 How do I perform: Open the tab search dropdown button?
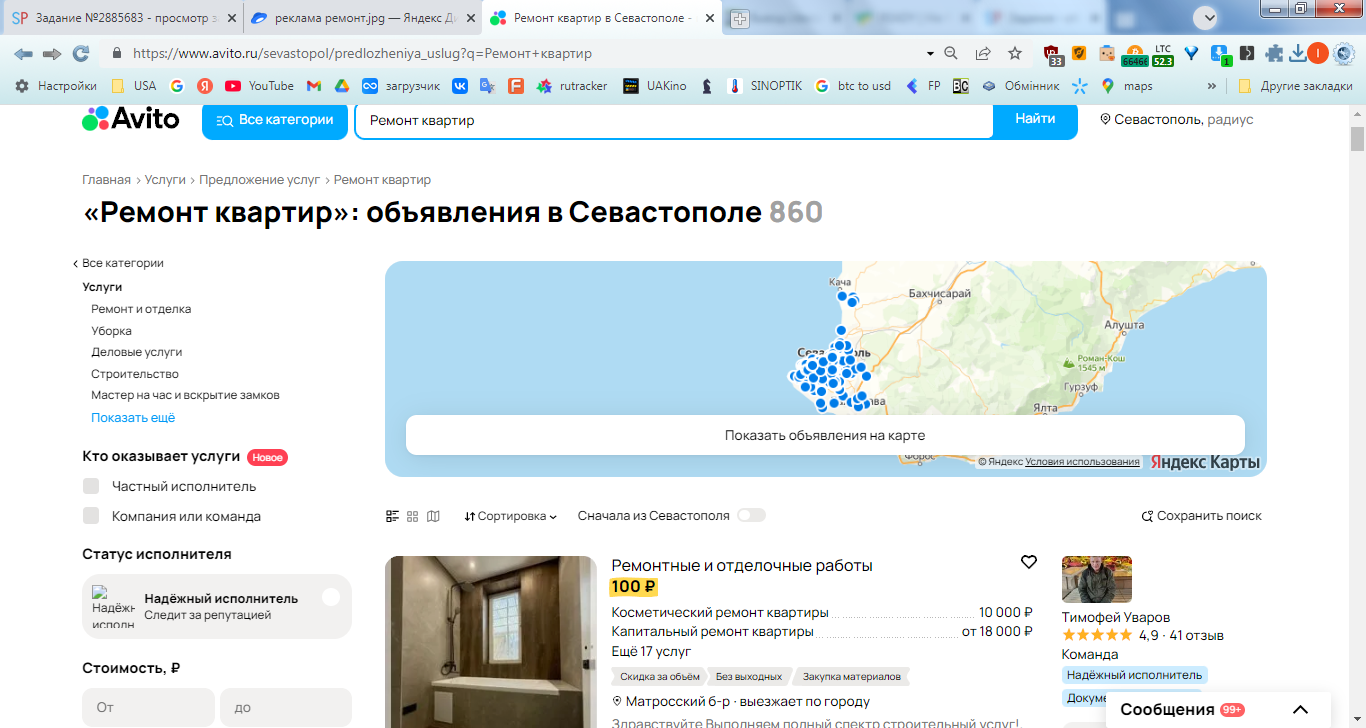(1208, 17)
